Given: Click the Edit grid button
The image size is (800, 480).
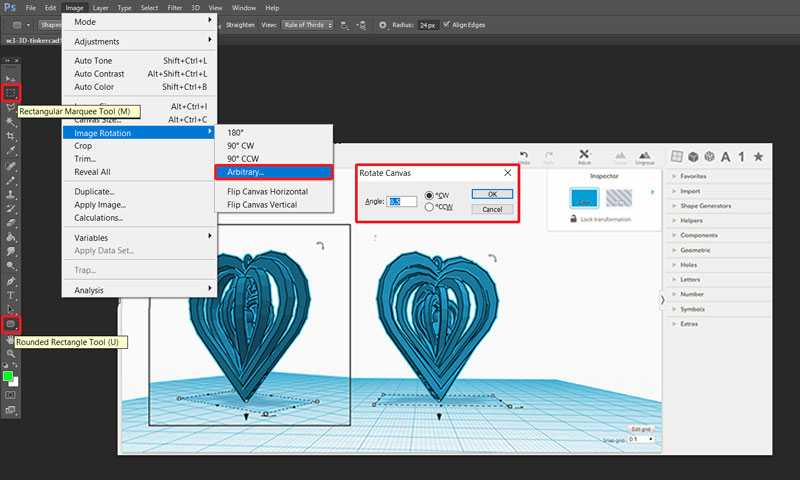Looking at the screenshot, I should [x=641, y=429].
